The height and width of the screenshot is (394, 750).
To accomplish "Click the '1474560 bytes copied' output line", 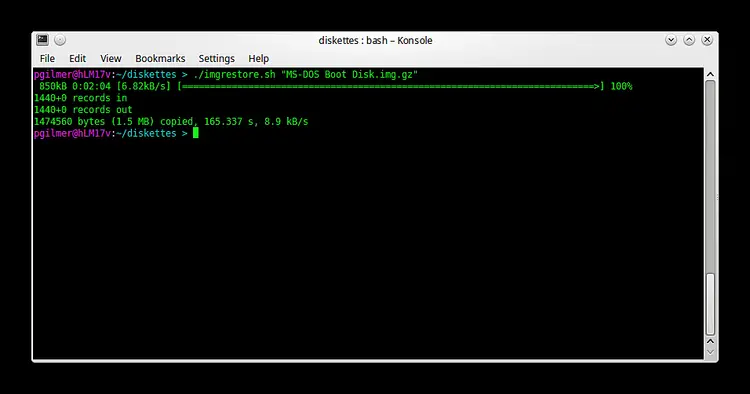I will 171,121.
